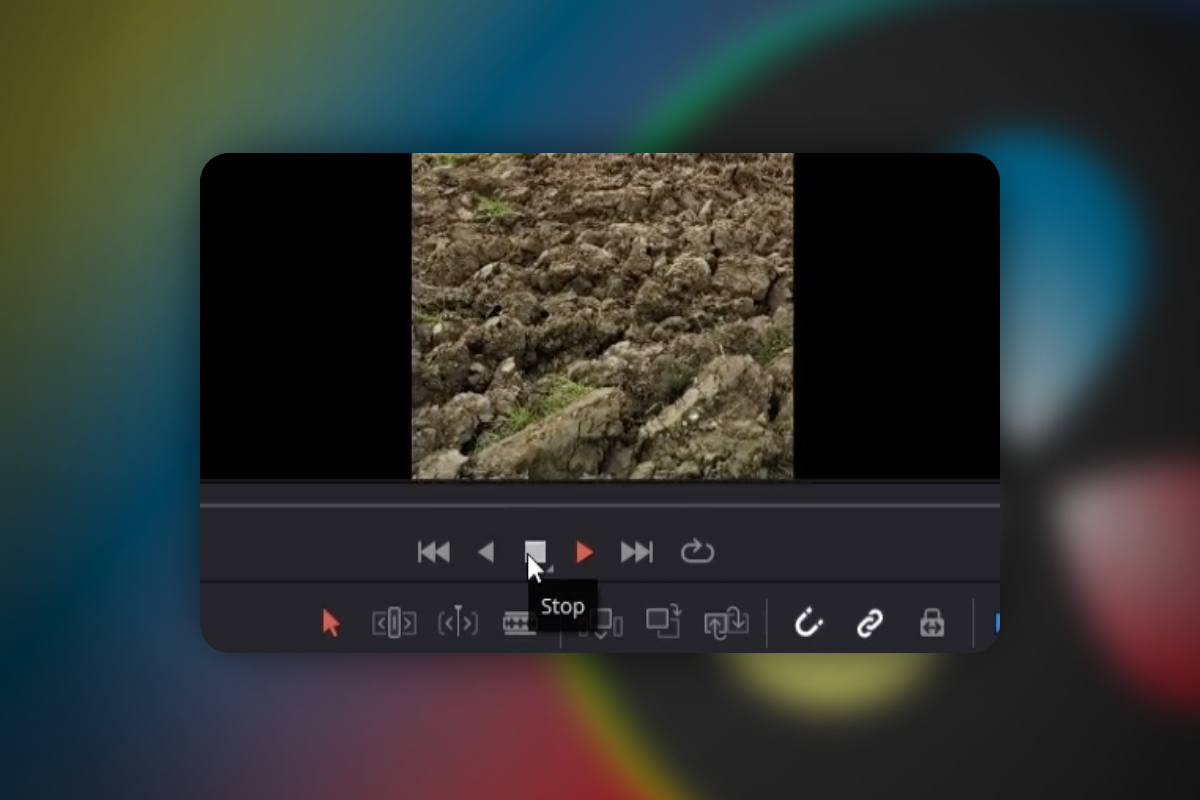This screenshot has height=800, width=1200.
Task: Click the Replace Clip icon
Action: (x=726, y=623)
